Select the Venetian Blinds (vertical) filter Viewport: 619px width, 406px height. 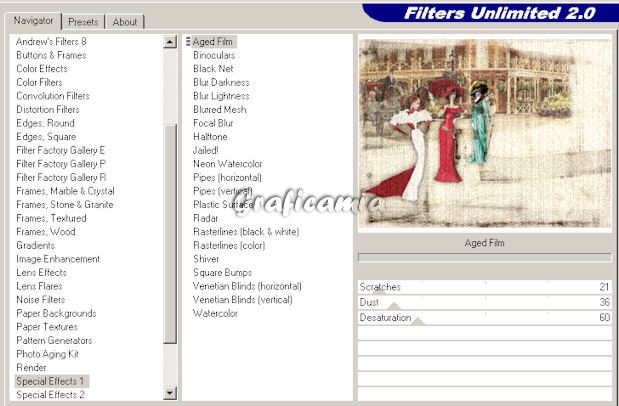(x=242, y=300)
